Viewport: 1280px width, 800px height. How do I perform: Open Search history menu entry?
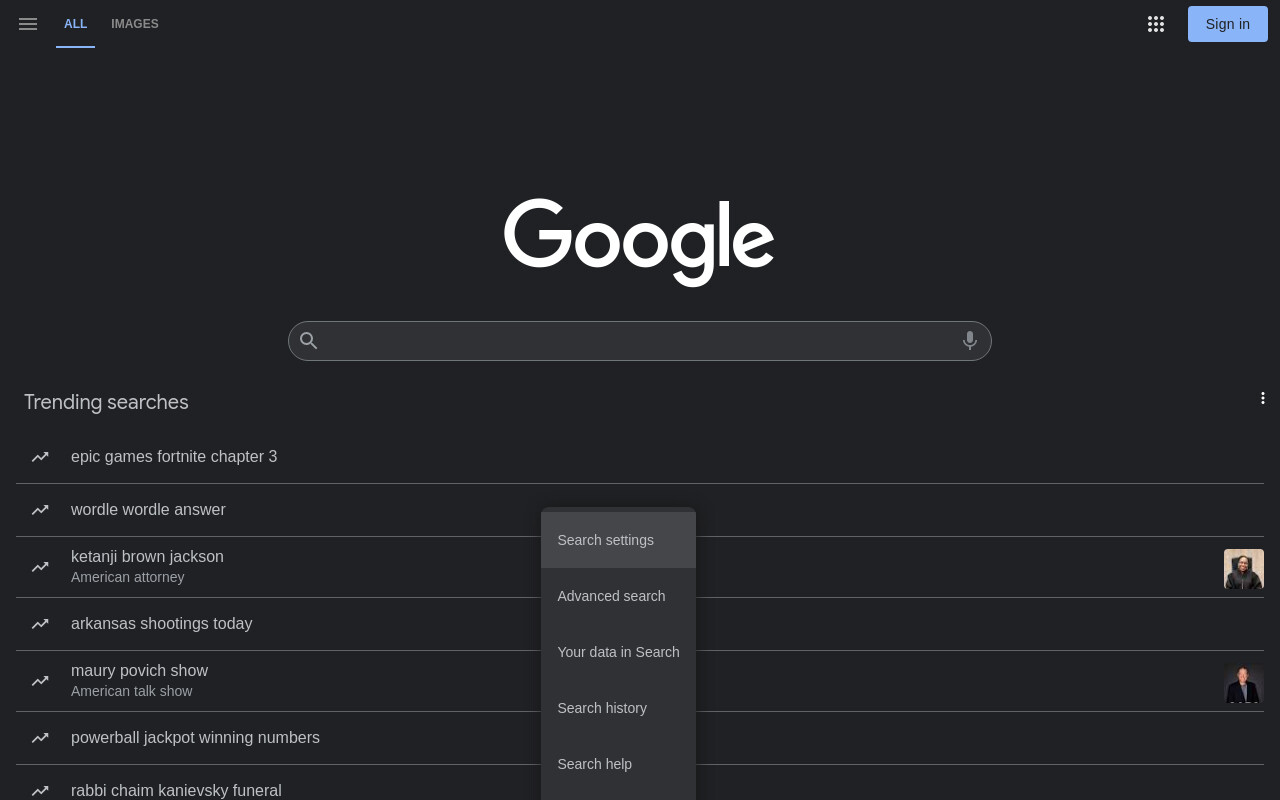[x=618, y=708]
